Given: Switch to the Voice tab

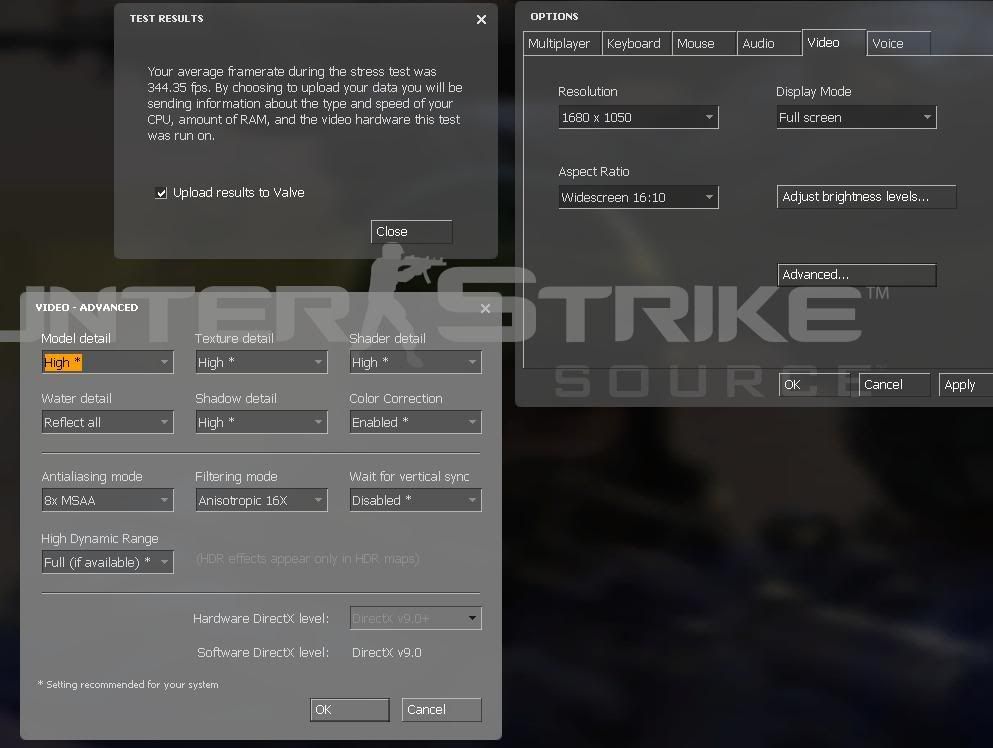Looking at the screenshot, I should [x=899, y=44].
